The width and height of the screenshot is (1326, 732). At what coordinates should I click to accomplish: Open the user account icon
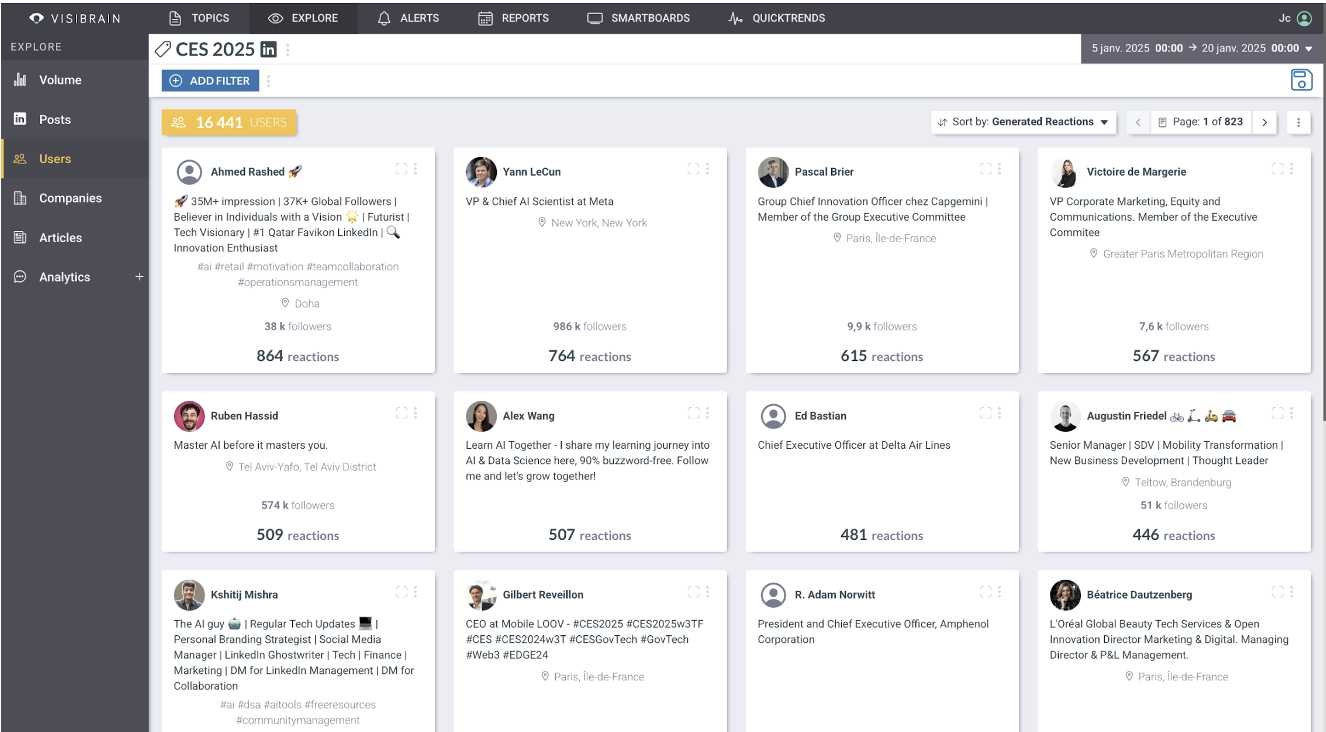[x=1304, y=18]
